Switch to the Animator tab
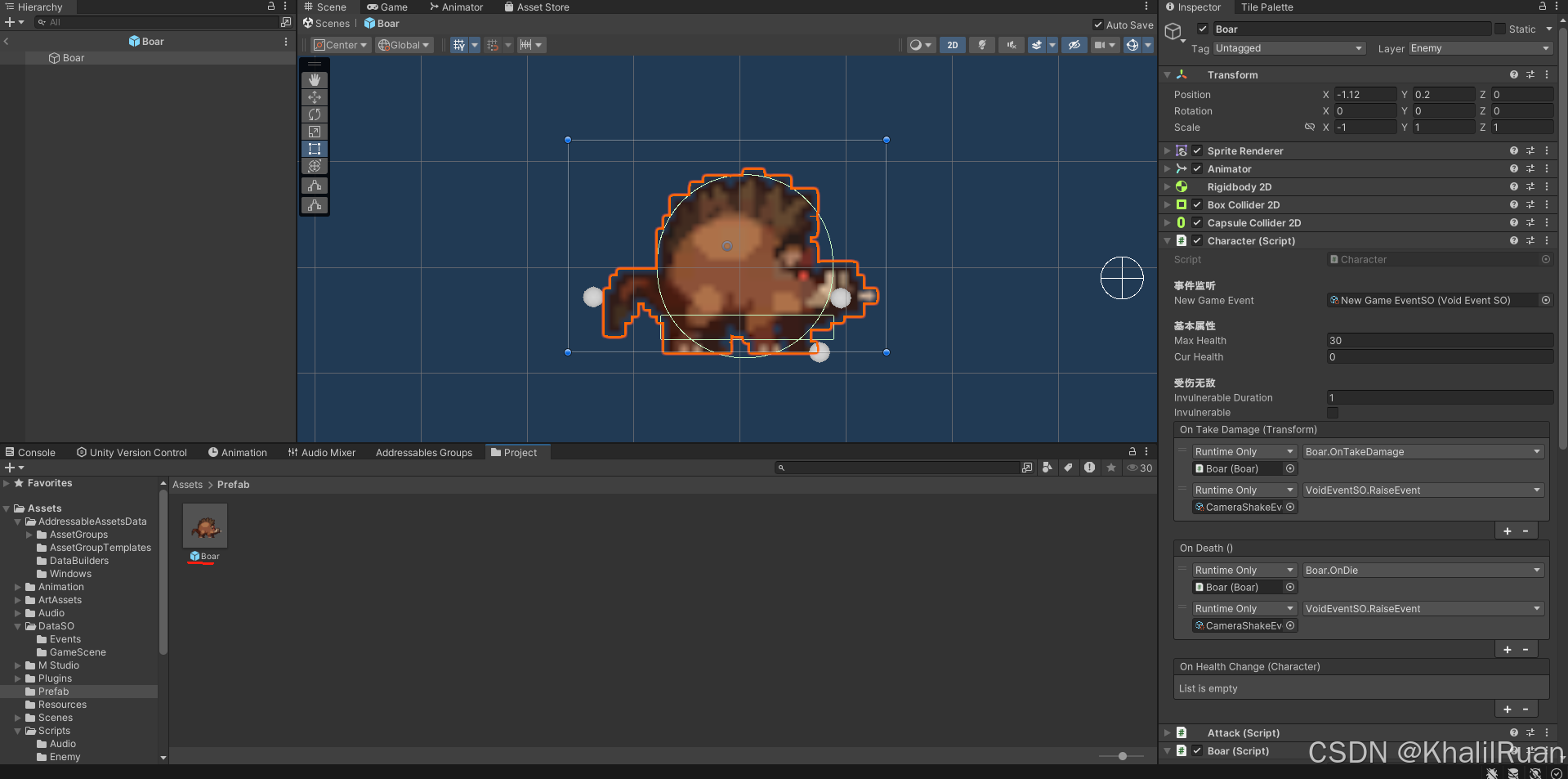This screenshot has width=1568, height=779. point(456,7)
